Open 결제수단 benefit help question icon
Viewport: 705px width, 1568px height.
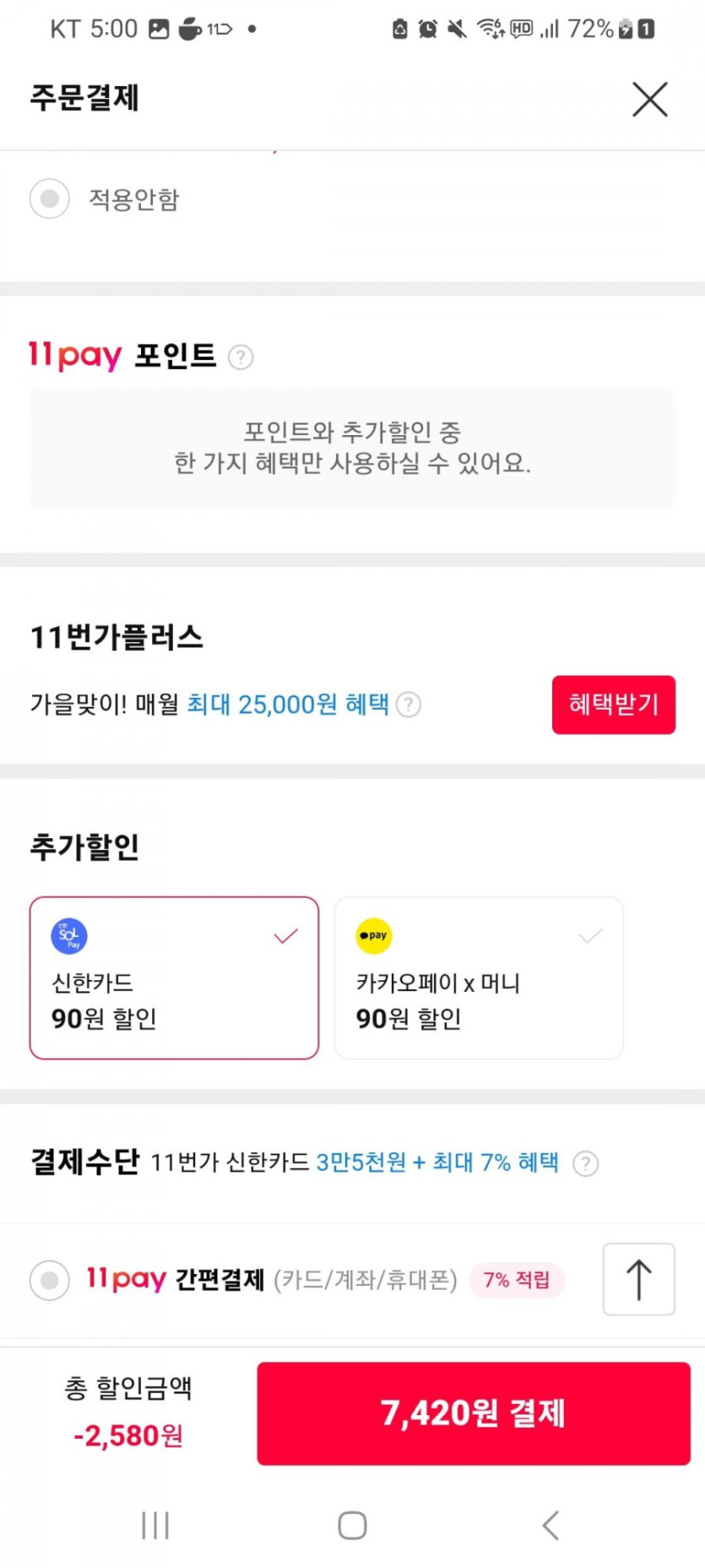pyautogui.click(x=585, y=1164)
